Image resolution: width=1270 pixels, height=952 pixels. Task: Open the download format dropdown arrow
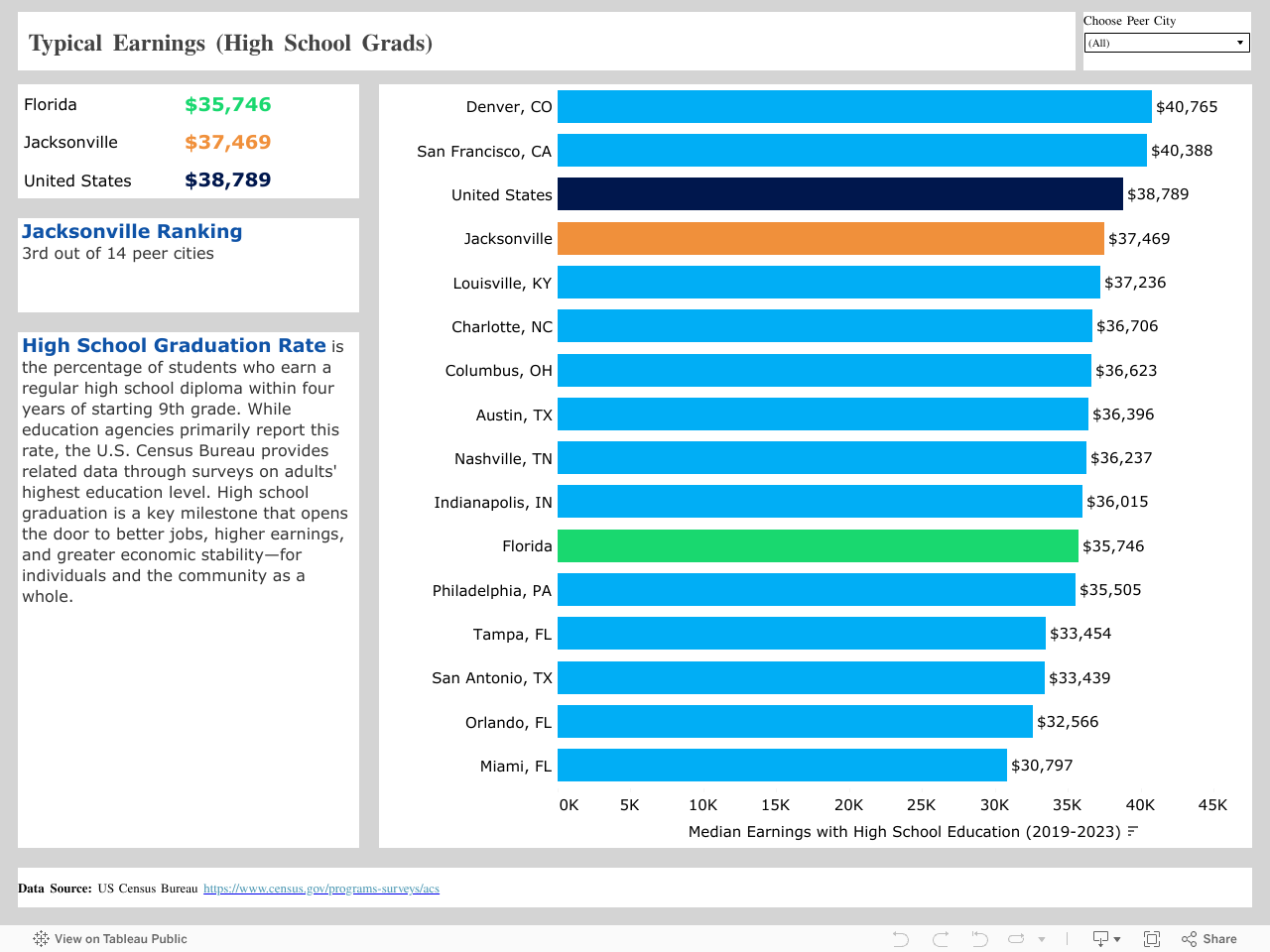pyautogui.click(x=1115, y=938)
